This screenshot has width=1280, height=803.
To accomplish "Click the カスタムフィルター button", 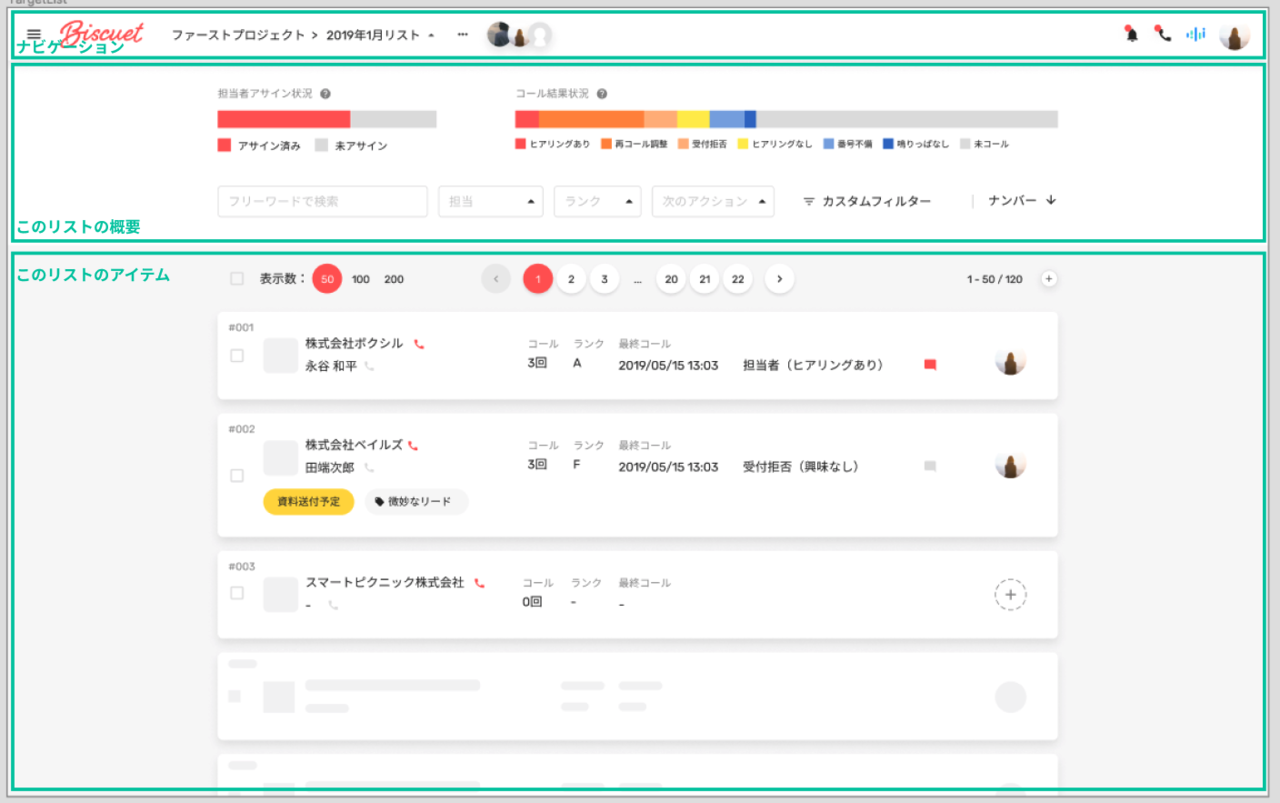I will click(x=866, y=201).
